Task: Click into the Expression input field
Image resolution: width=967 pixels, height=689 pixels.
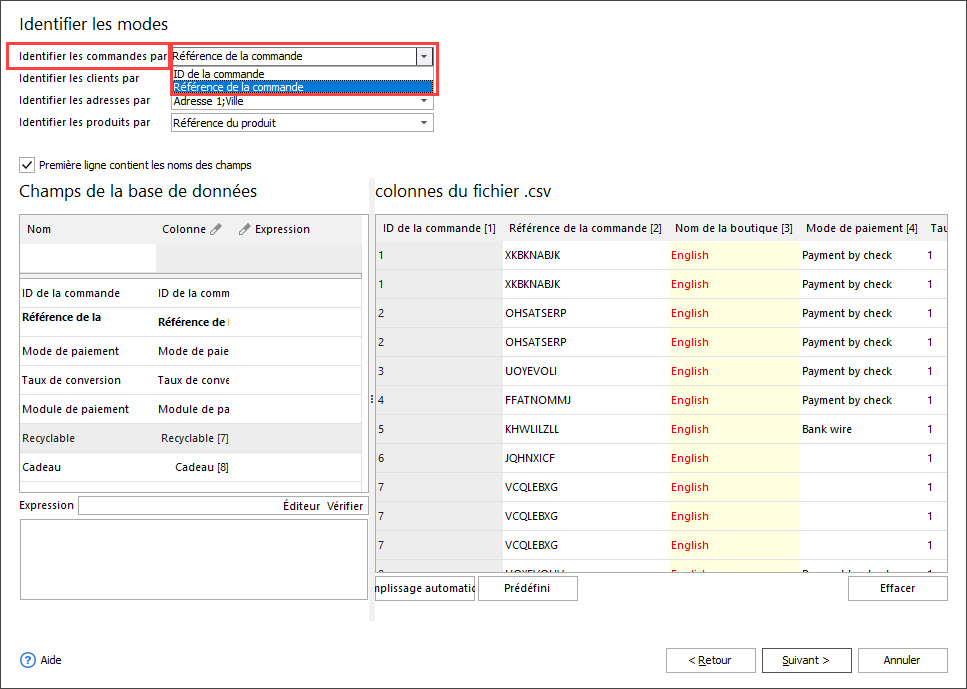Action: coord(179,506)
